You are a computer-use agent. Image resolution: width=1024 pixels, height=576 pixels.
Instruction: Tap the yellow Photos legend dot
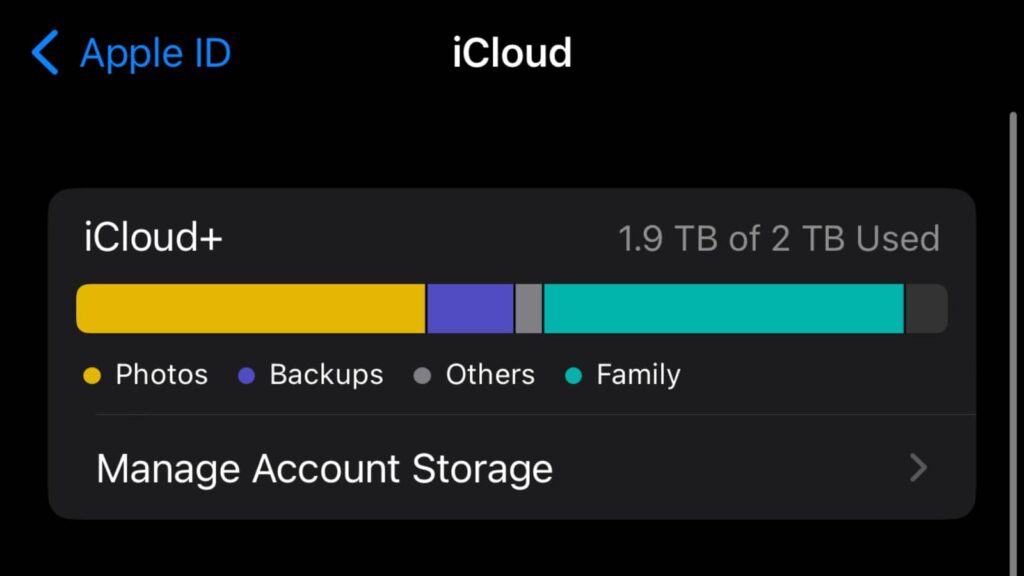coord(92,376)
